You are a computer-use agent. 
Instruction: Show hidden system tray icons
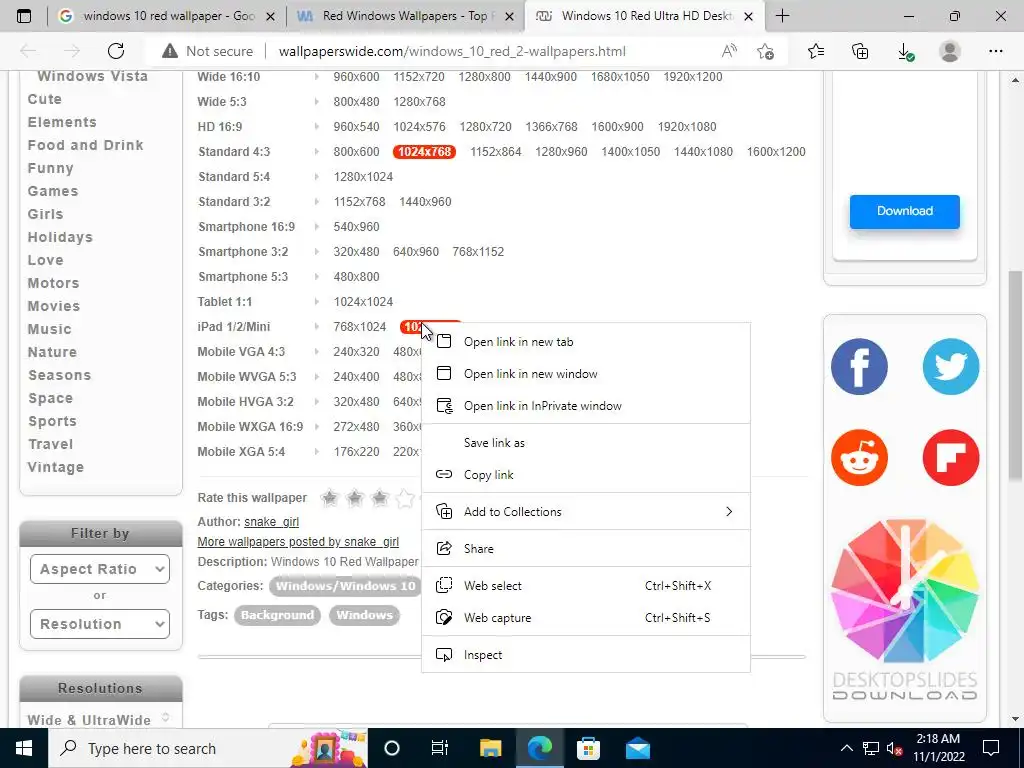[x=846, y=748]
